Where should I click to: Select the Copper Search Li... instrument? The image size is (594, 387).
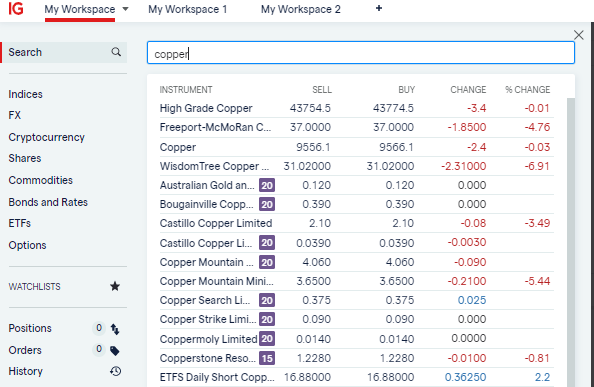(205, 300)
